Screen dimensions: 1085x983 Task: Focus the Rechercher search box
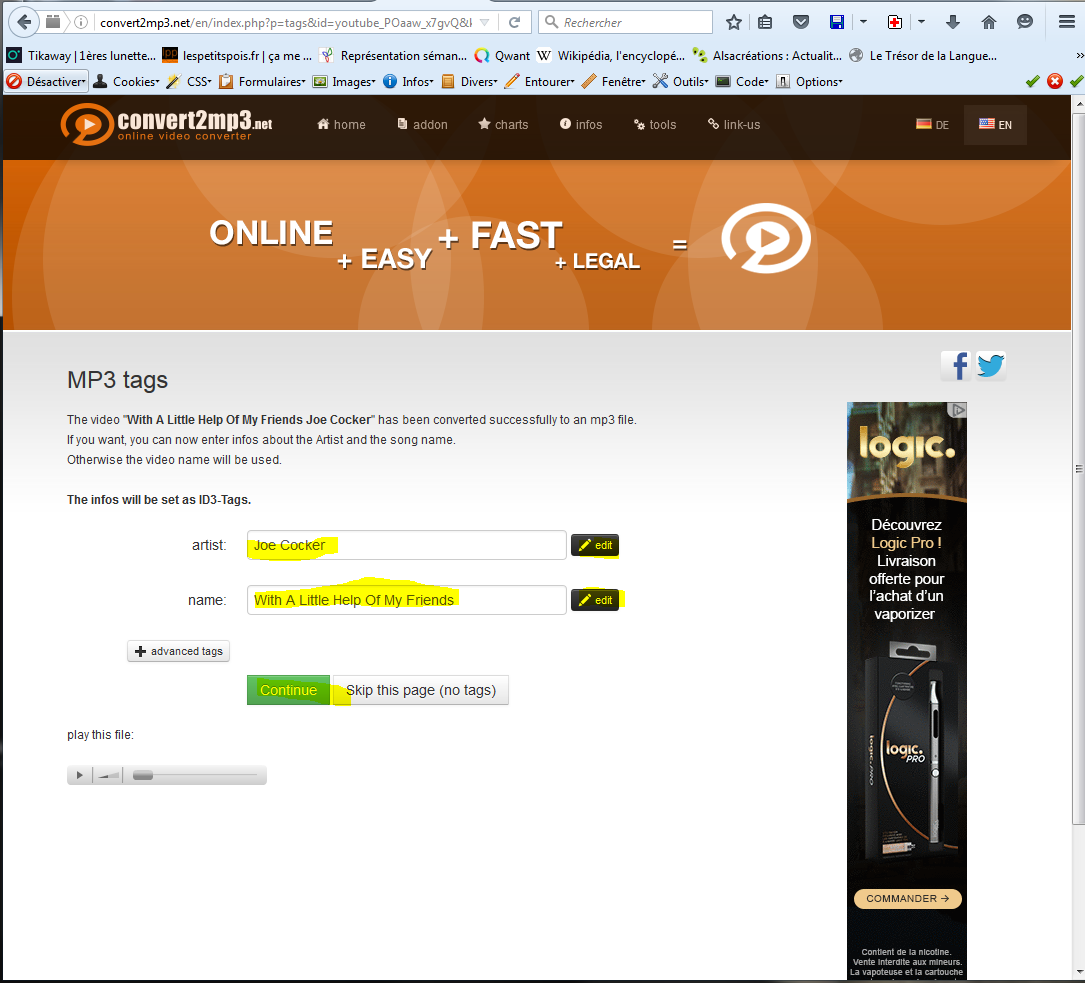pos(626,22)
